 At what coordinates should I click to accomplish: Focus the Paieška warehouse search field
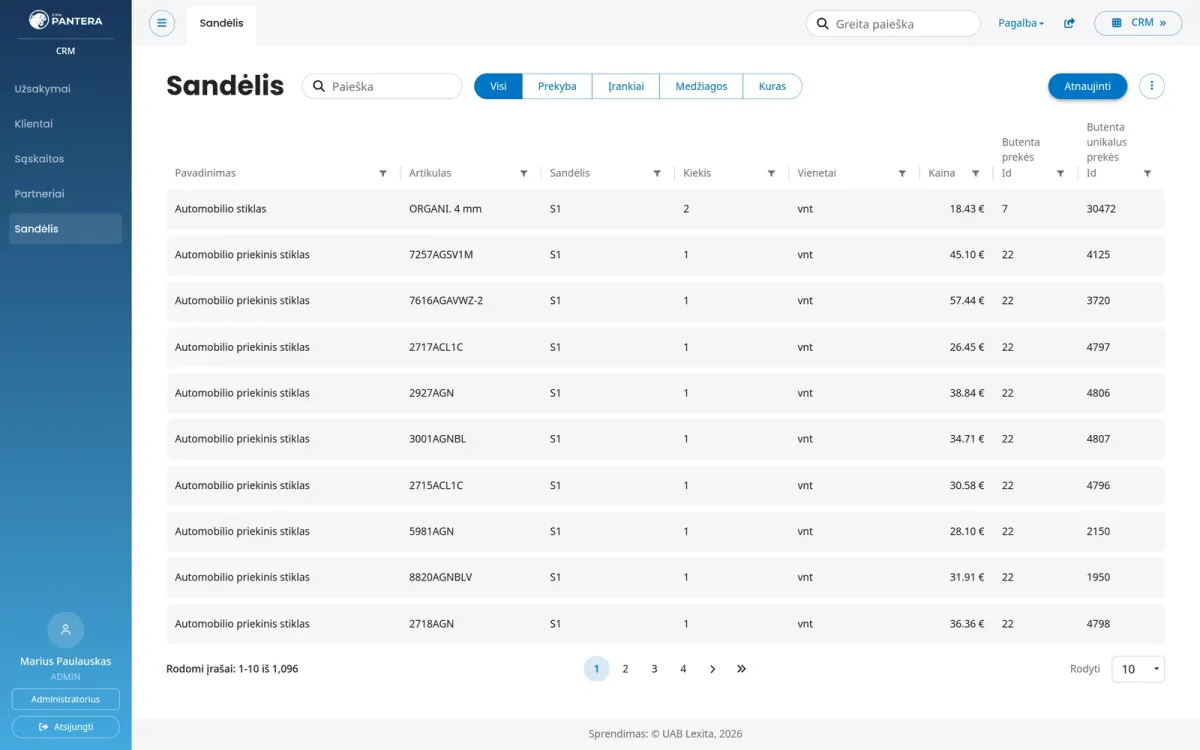click(382, 86)
